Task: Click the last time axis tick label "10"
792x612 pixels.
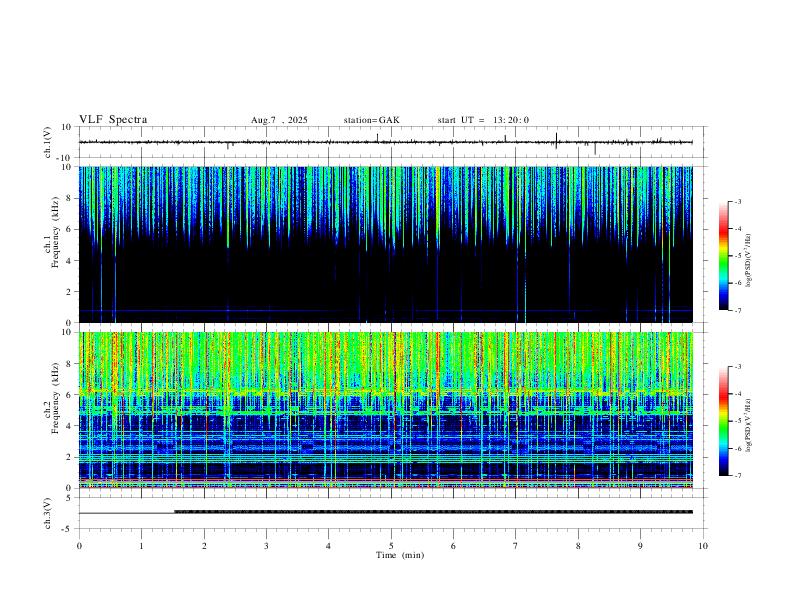Action: tap(703, 546)
